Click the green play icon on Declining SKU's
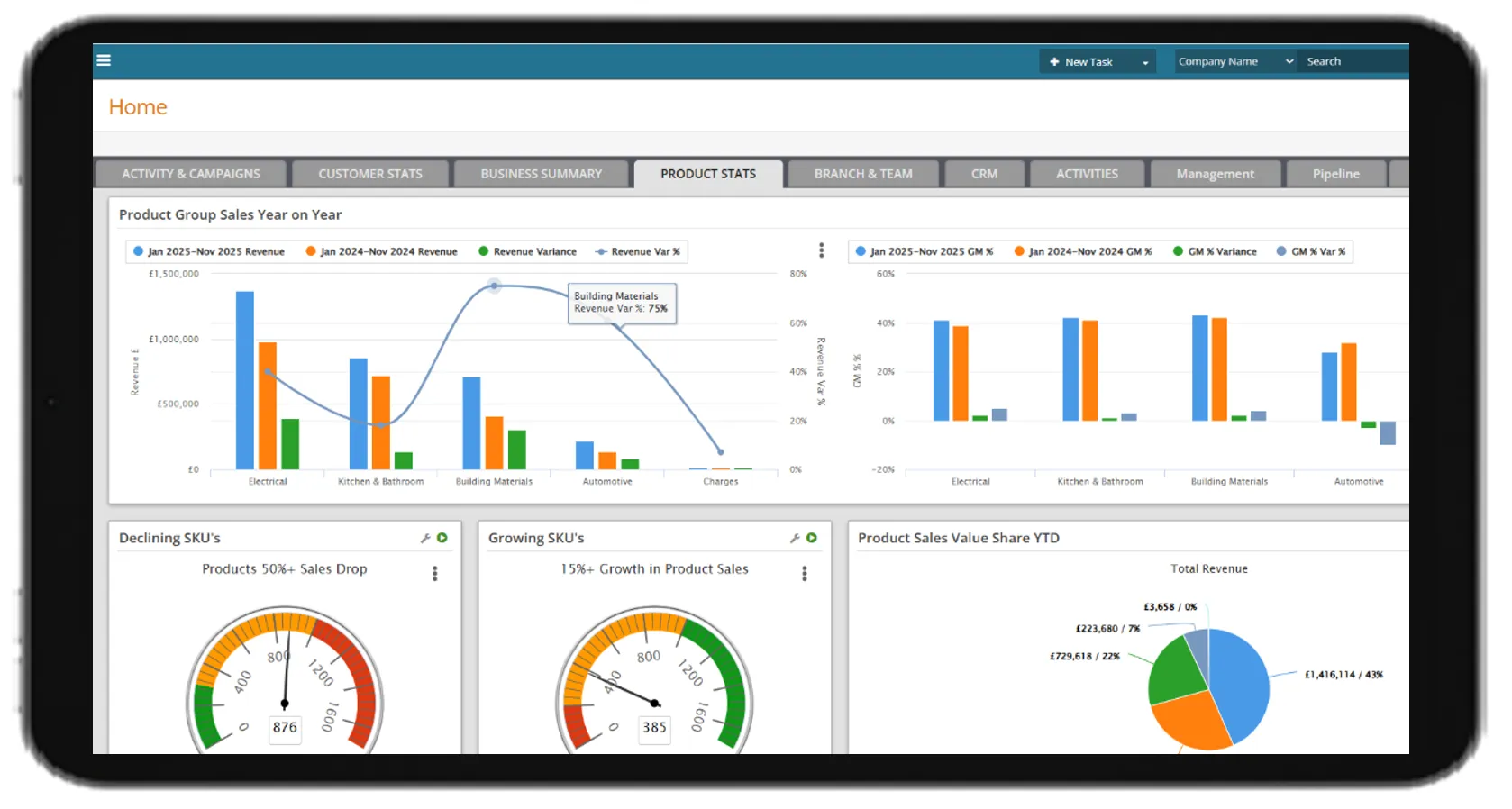 coord(442,538)
